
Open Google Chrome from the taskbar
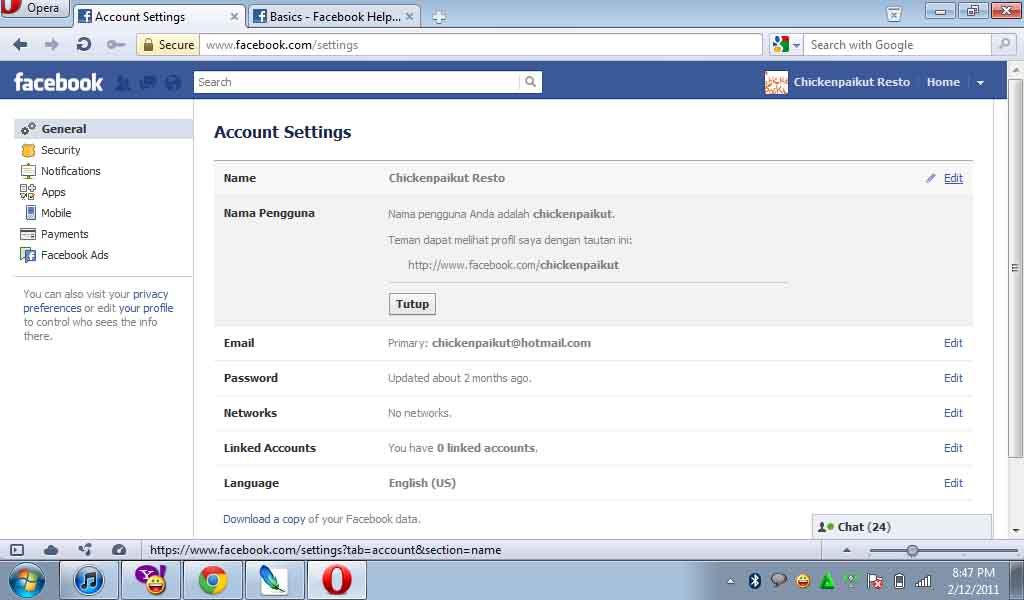[x=212, y=580]
